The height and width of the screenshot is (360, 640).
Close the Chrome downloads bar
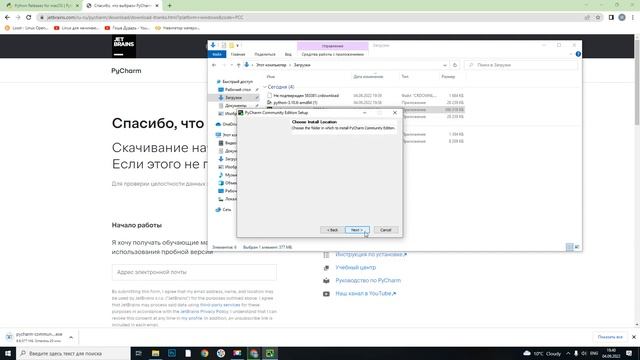633,337
